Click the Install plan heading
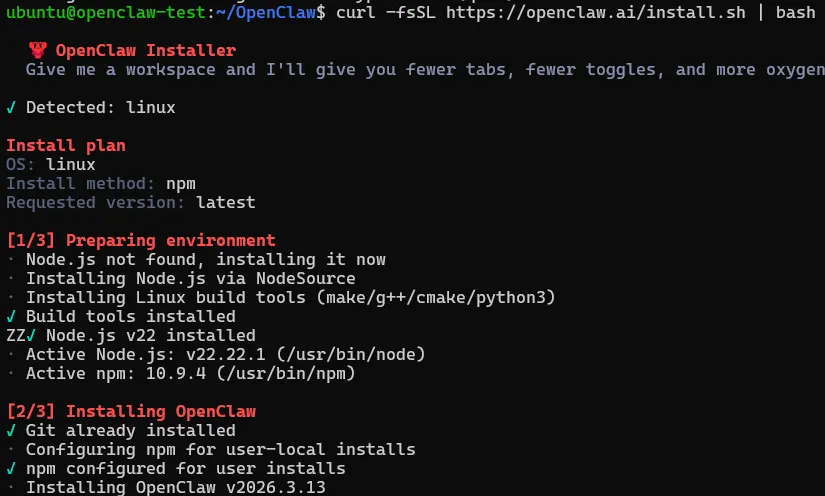825x496 pixels. (x=66, y=146)
